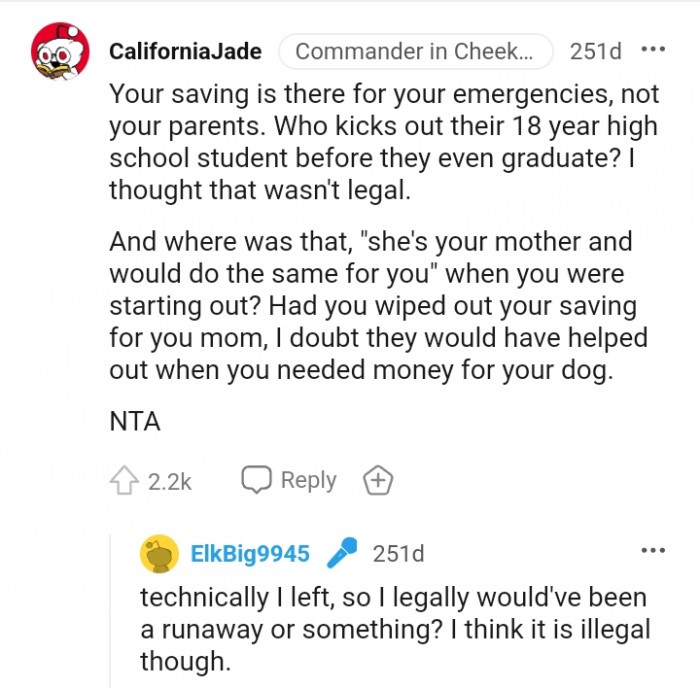Upvote CaliforniaJade's comment

[124, 481]
